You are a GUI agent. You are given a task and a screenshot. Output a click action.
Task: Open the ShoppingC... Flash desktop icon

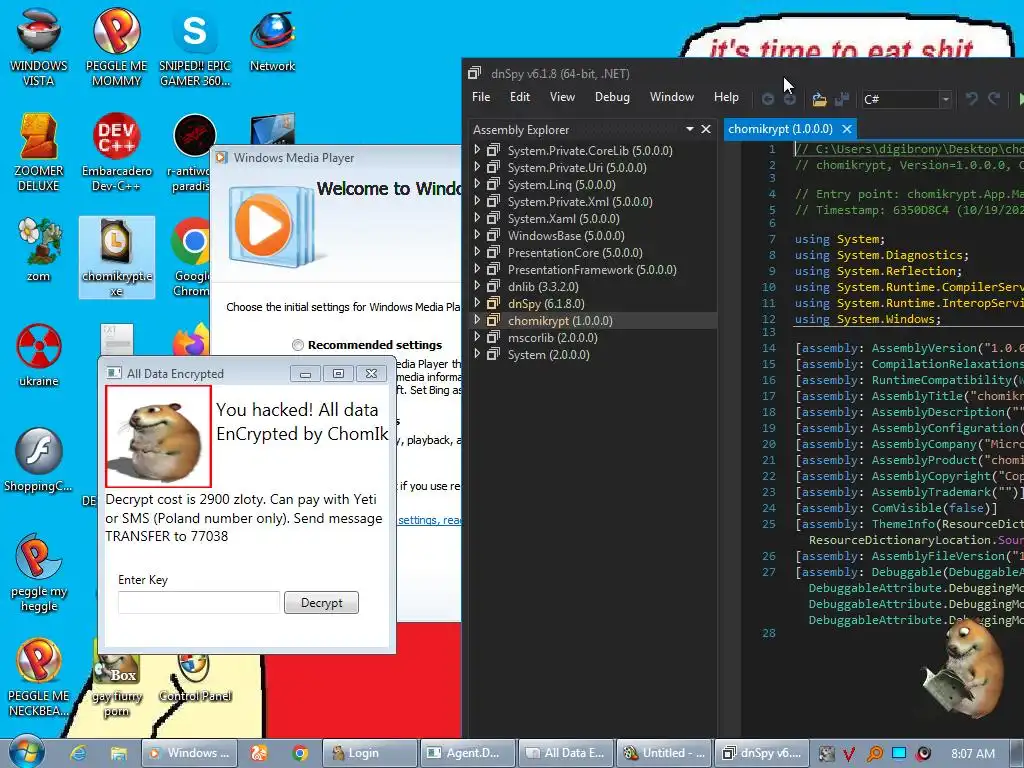click(x=39, y=460)
